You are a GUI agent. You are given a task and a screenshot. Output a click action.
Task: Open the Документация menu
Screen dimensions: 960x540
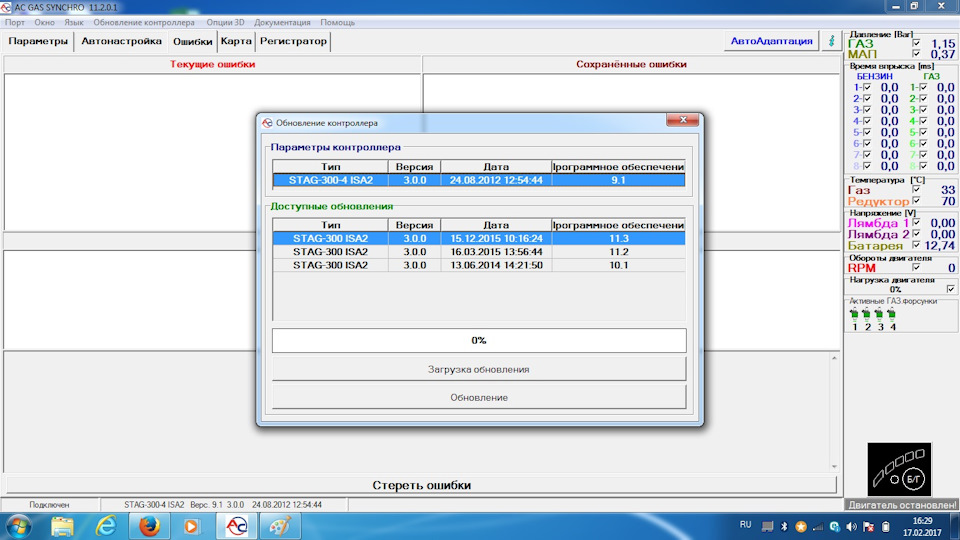click(282, 23)
